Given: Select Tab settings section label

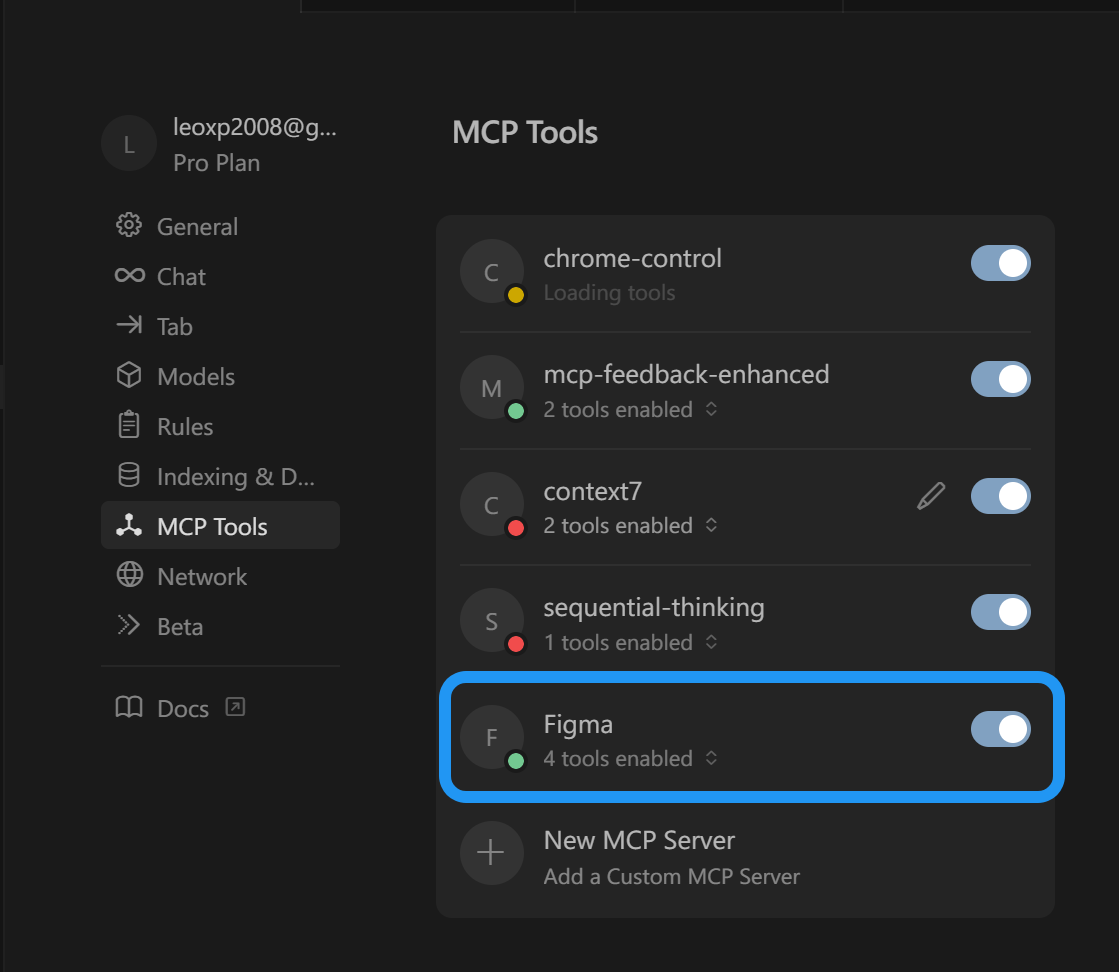Looking at the screenshot, I should [x=175, y=327].
